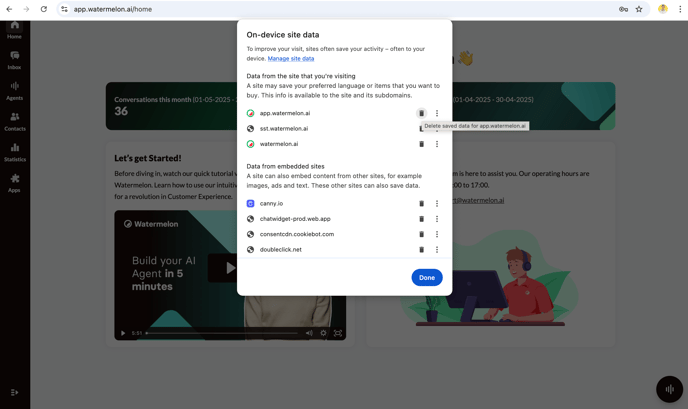Expand the sidebar with the bottom arrow icon
This screenshot has width=688, height=409.
14,392
